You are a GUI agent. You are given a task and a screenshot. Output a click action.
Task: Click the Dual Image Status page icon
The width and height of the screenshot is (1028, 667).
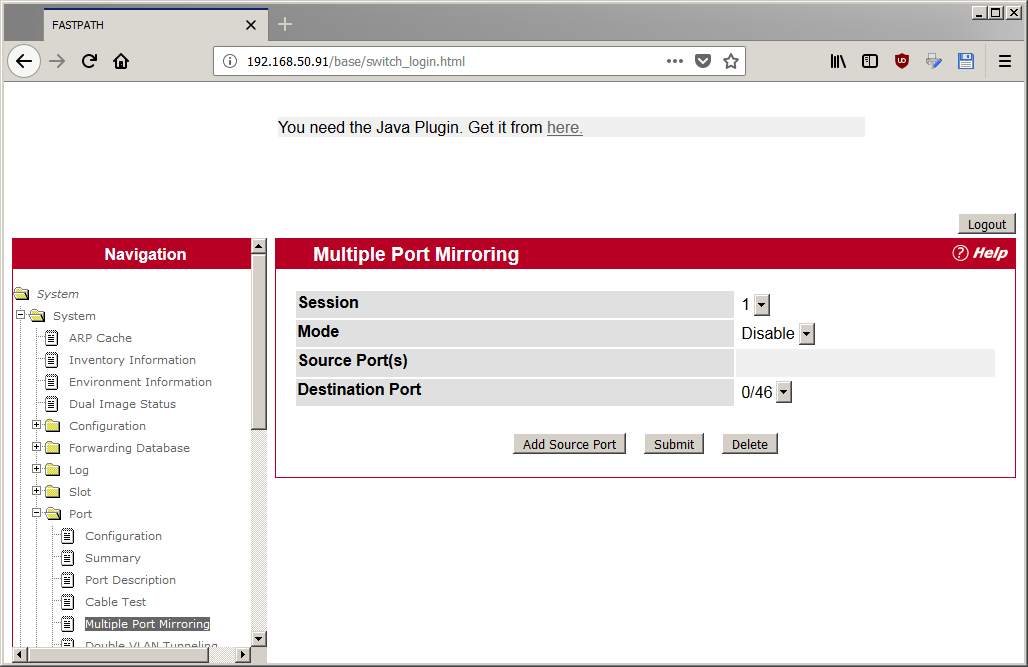tap(52, 404)
